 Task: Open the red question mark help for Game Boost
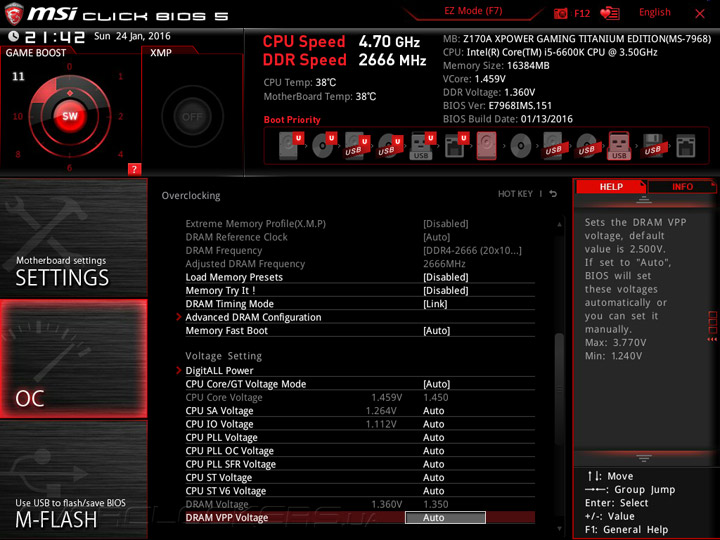point(134,169)
